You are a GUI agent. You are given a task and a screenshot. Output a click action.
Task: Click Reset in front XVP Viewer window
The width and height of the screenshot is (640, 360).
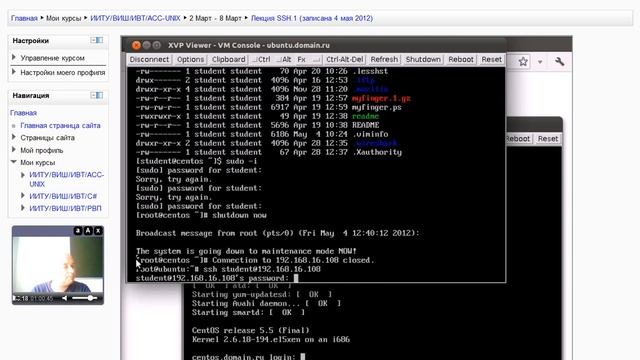(491, 60)
